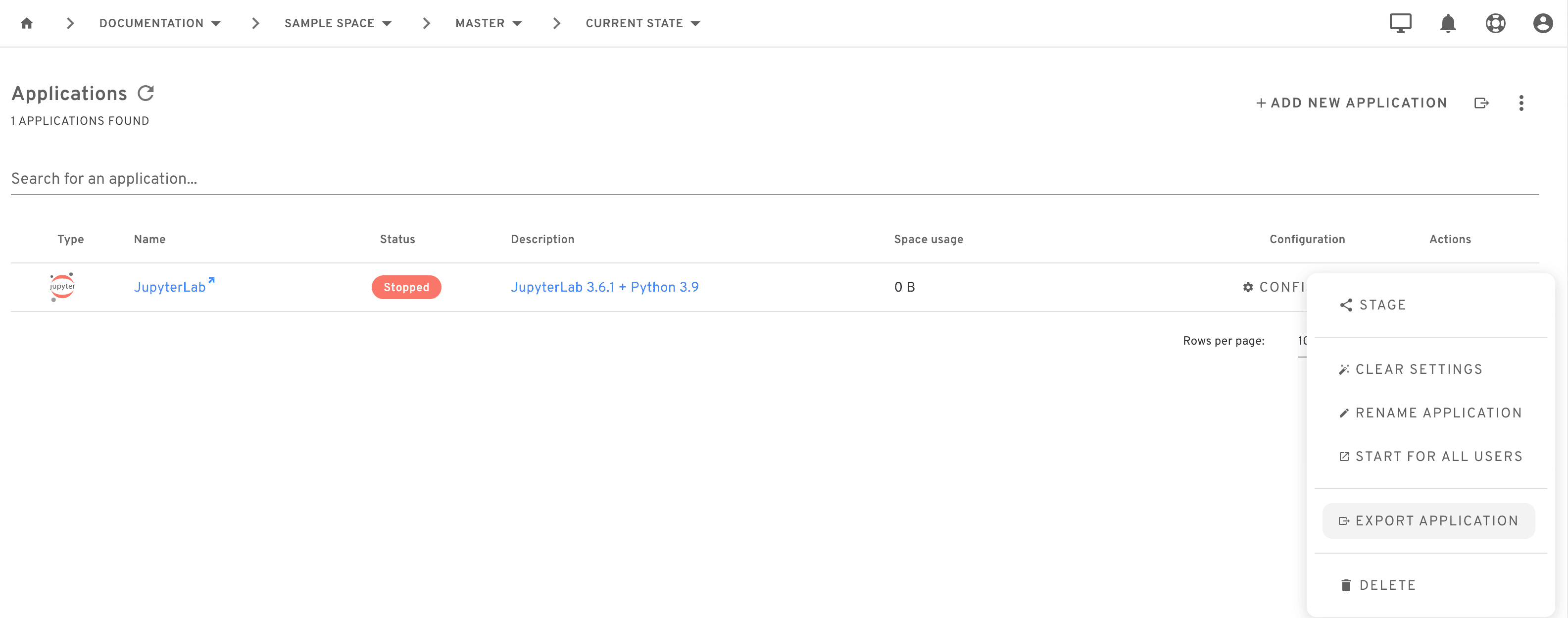Refresh the Applications list
This screenshot has height=618, width=1568.
click(146, 93)
